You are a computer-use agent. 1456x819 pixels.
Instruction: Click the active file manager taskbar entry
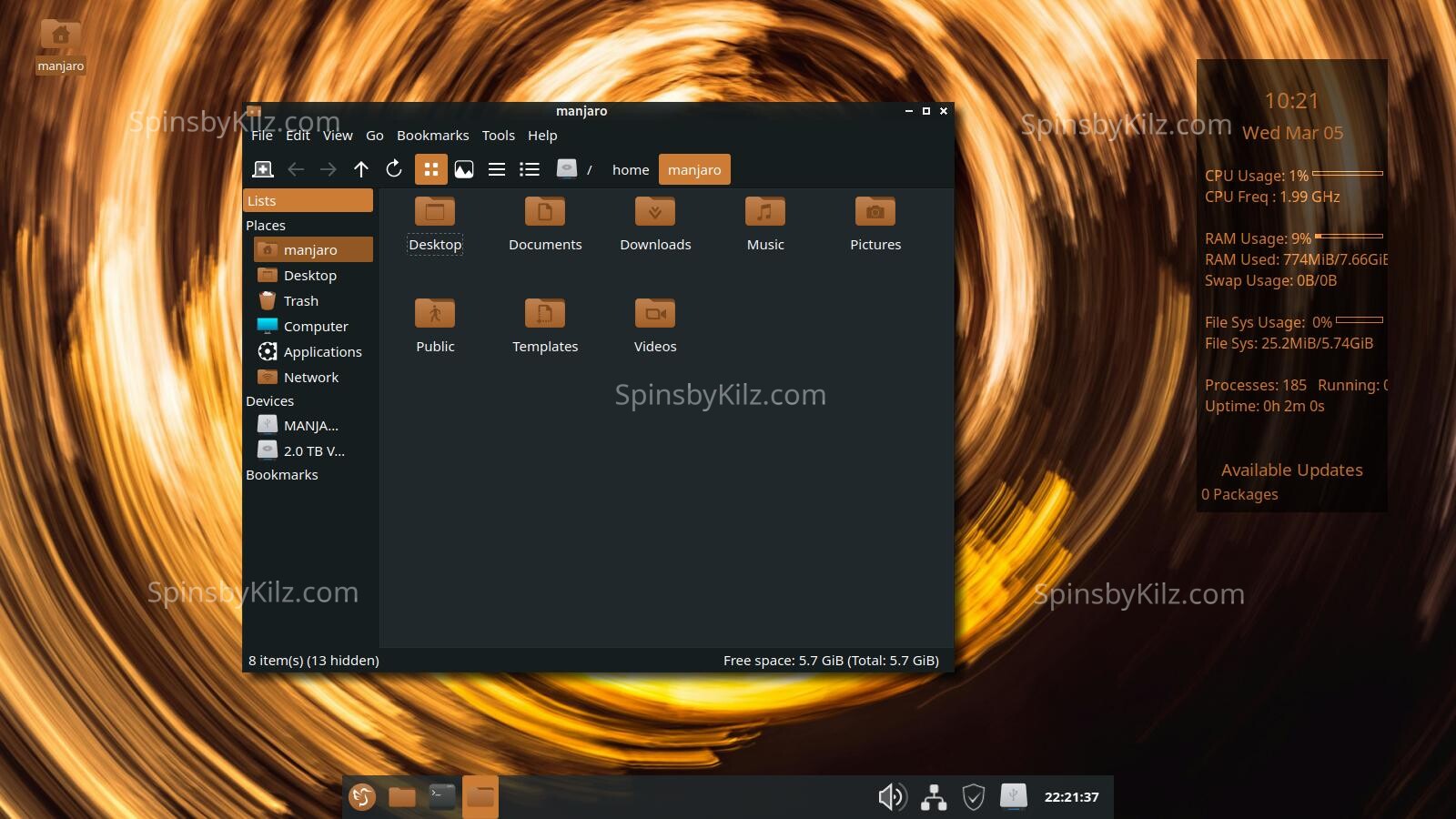click(480, 797)
